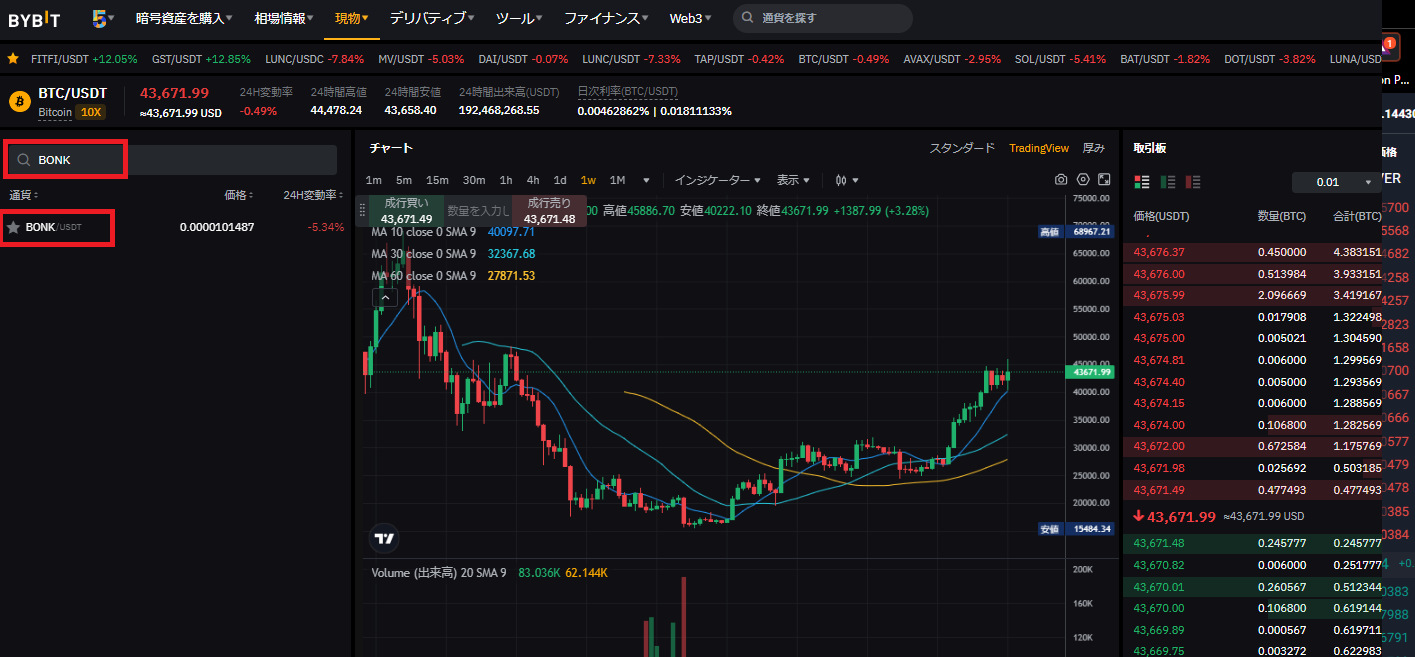The width and height of the screenshot is (1415, 657).
Task: Open the 0.01 order book grouping dropdown
Action: point(1336,182)
